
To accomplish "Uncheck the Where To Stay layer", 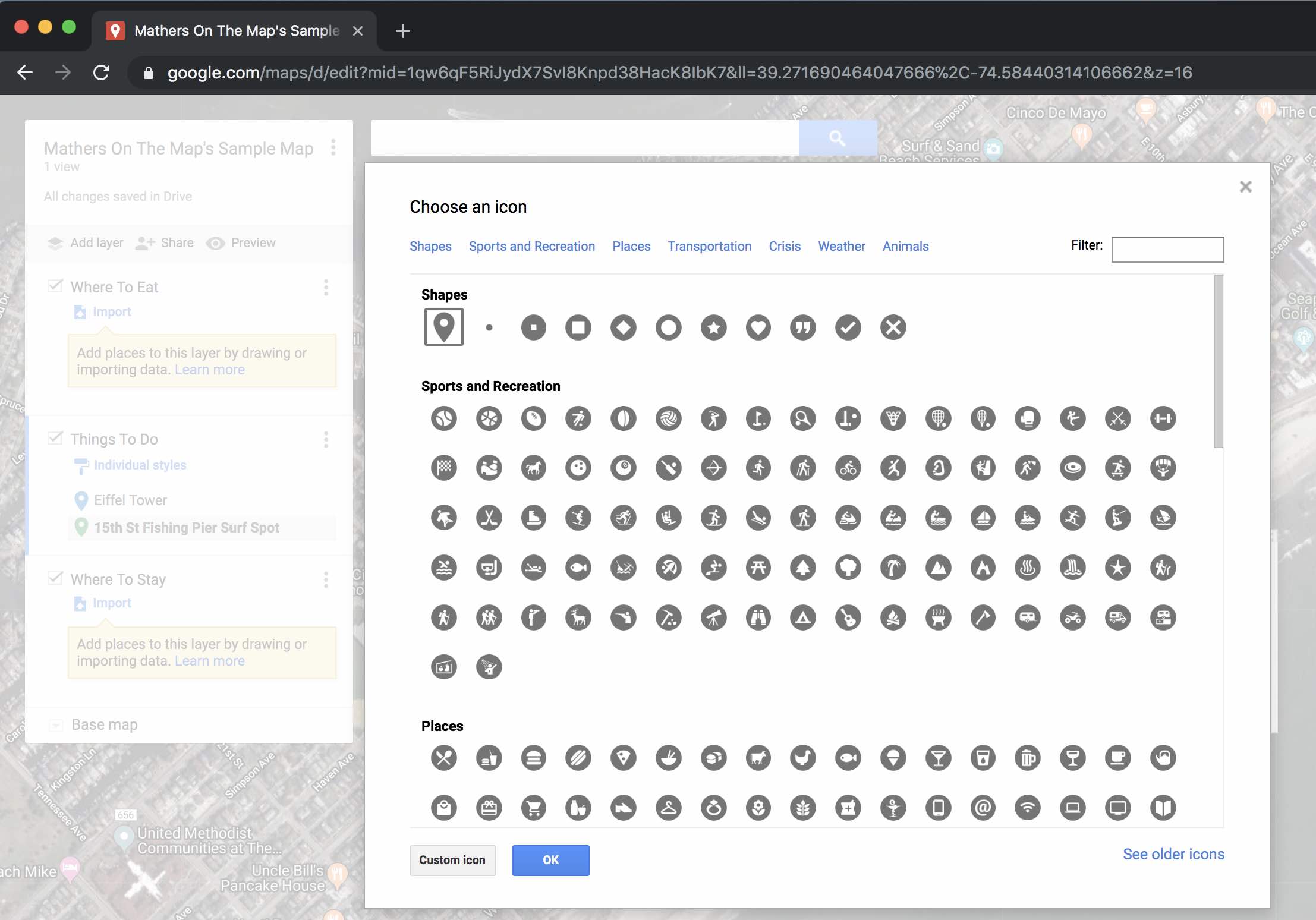I will pyautogui.click(x=55, y=578).
